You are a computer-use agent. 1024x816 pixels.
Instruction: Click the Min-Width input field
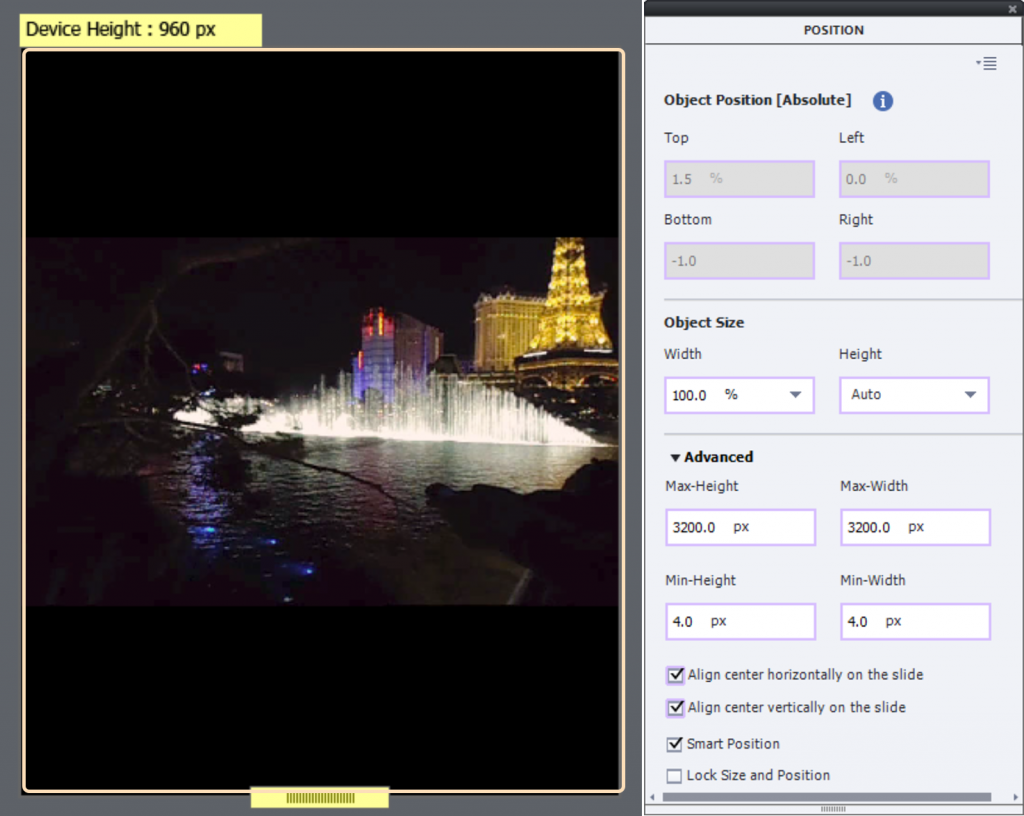pos(914,621)
